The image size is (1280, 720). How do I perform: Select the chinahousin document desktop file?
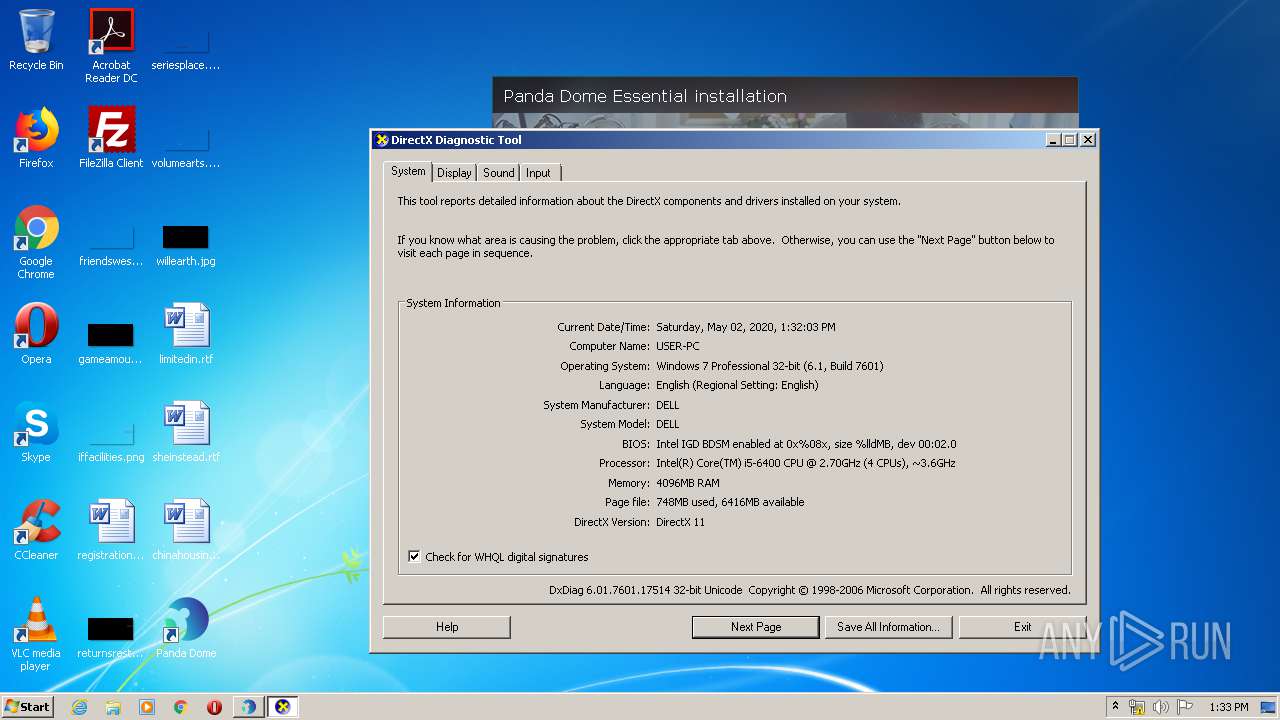click(x=186, y=530)
